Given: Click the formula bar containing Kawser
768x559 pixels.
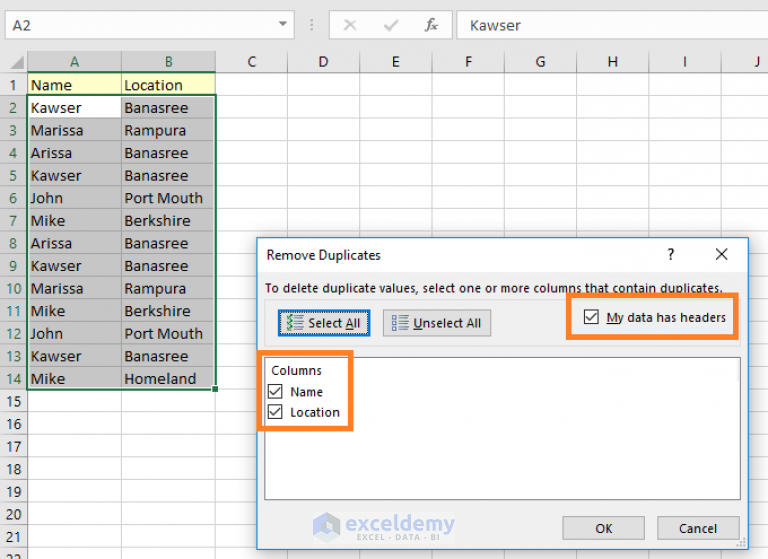Looking at the screenshot, I should pyautogui.click(x=612, y=25).
